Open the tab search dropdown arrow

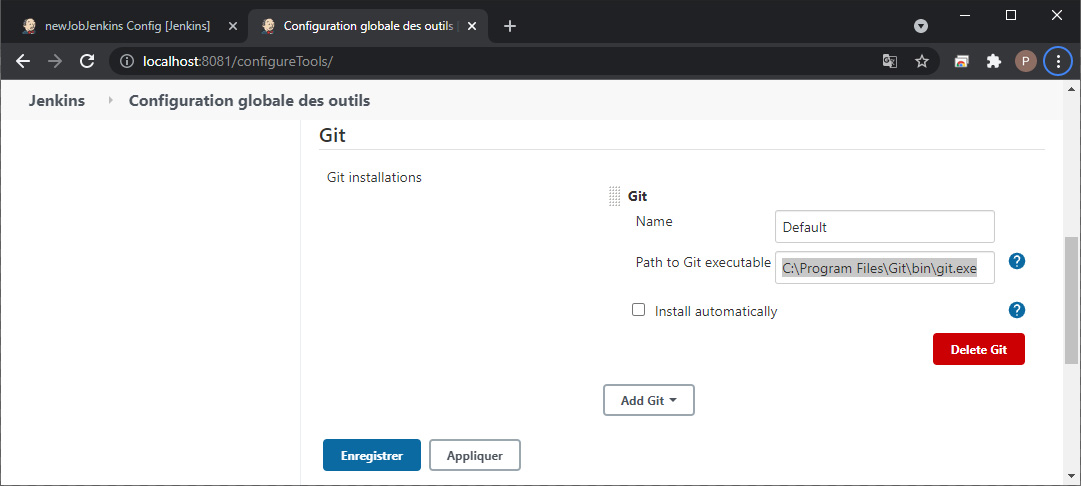(x=920, y=26)
